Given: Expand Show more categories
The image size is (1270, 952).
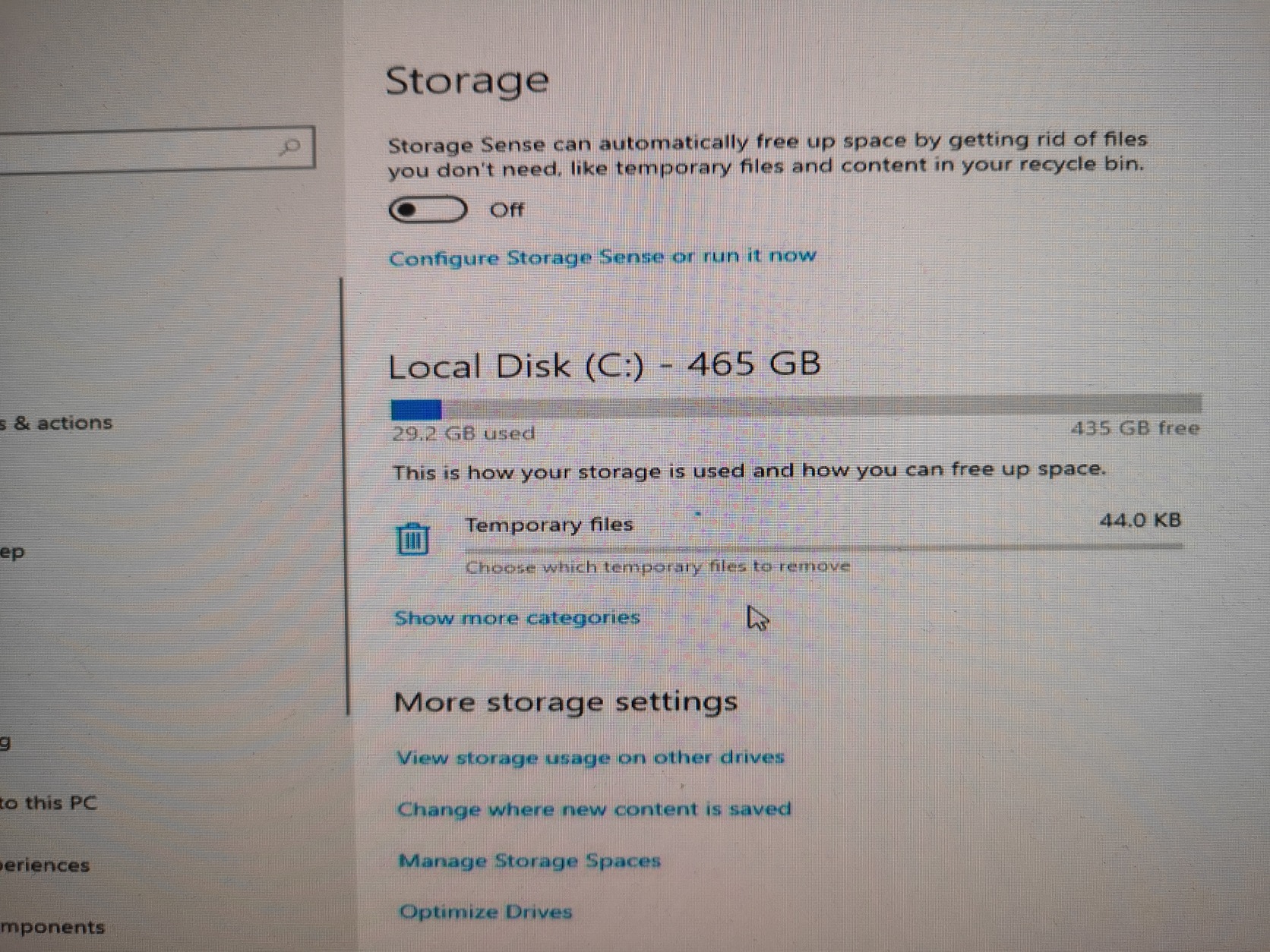Looking at the screenshot, I should tap(517, 618).
